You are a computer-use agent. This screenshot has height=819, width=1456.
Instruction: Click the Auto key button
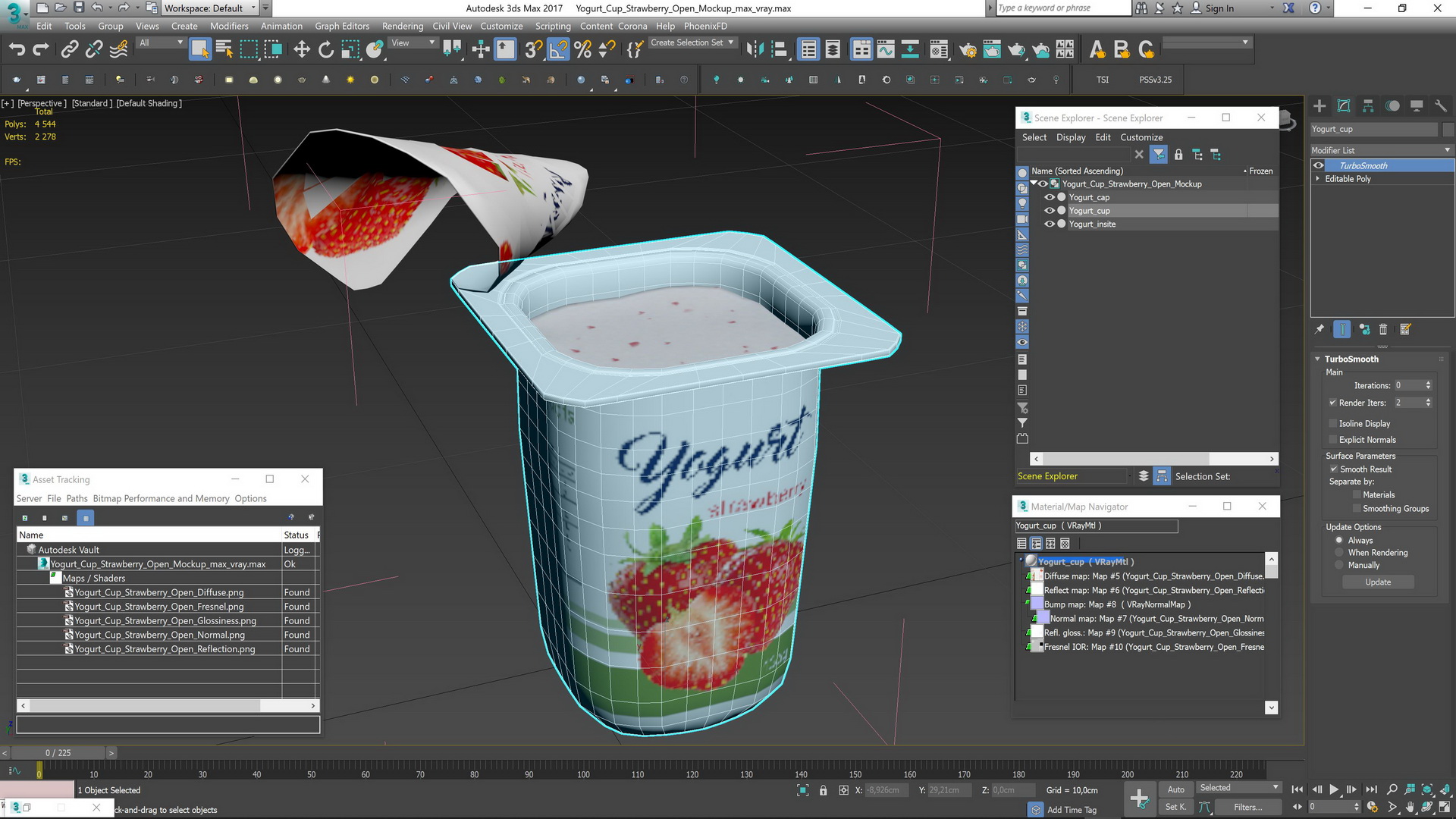click(x=1175, y=789)
